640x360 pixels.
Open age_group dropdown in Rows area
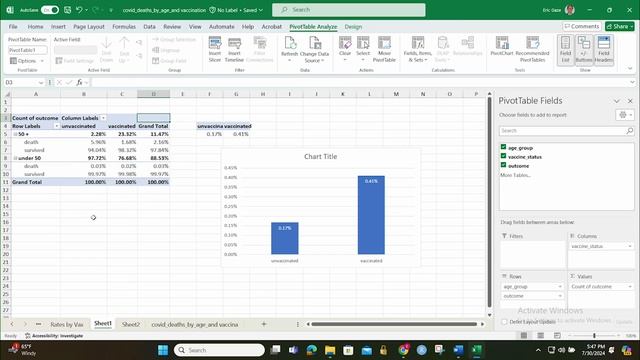click(560, 287)
